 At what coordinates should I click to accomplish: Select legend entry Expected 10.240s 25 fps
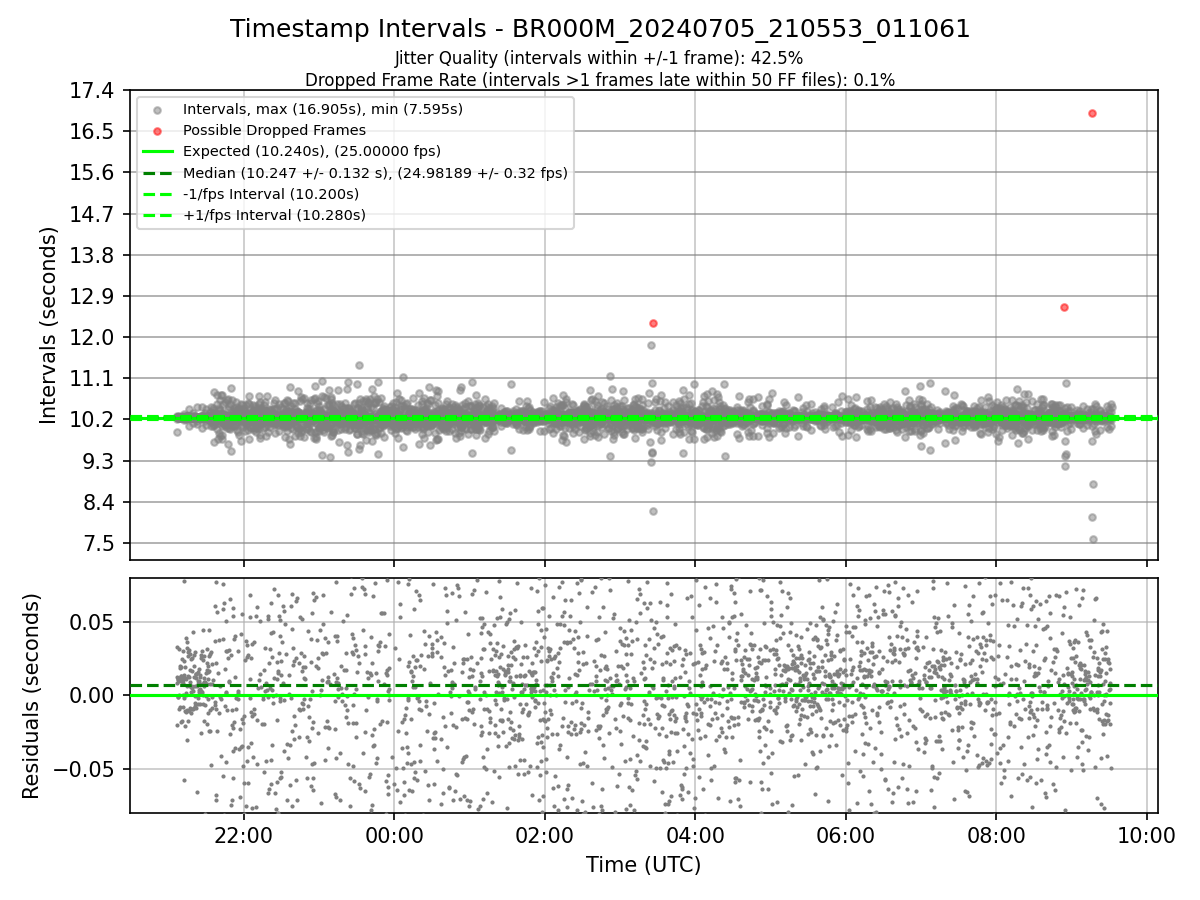pyautogui.click(x=312, y=151)
